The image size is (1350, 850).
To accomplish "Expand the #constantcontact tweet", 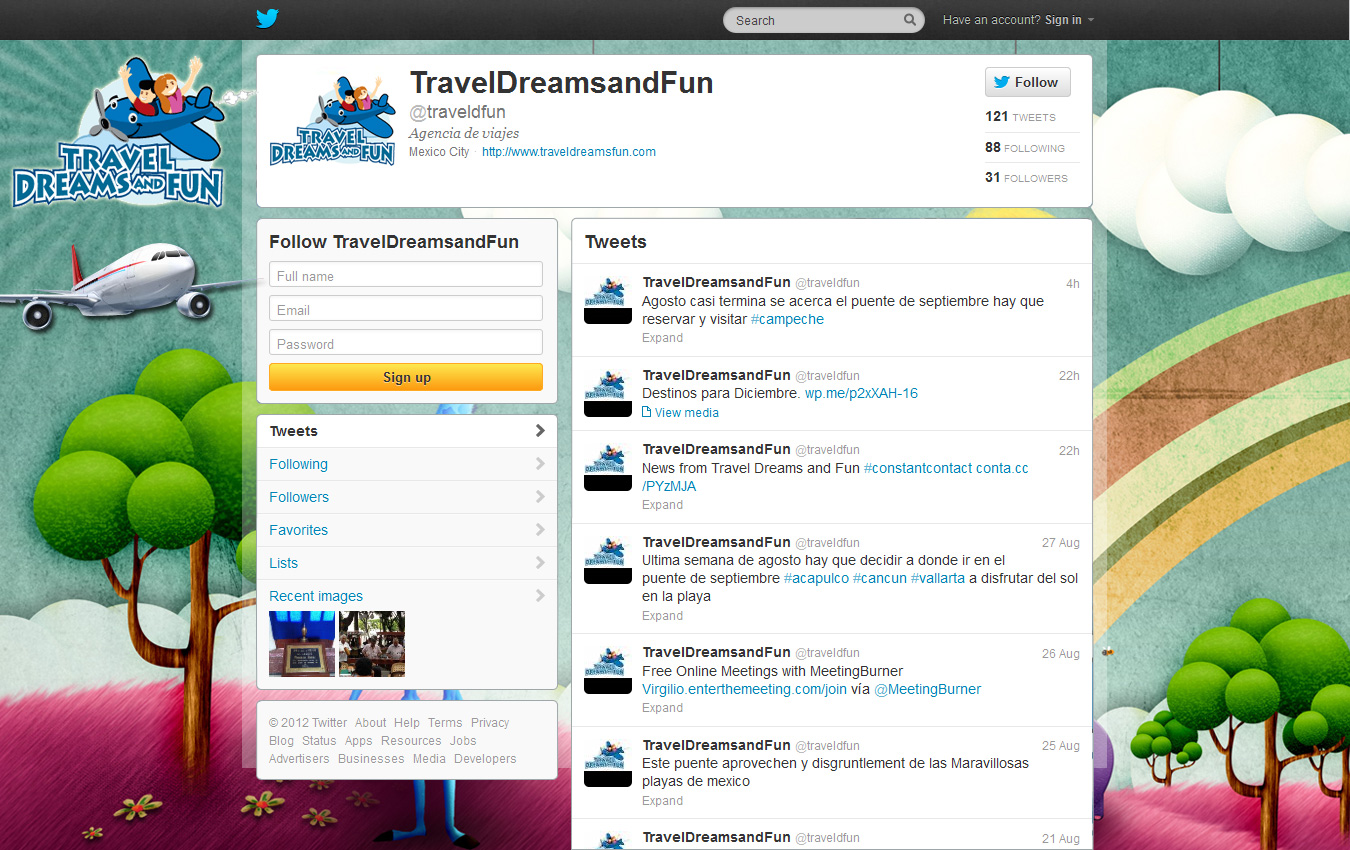I will (662, 505).
